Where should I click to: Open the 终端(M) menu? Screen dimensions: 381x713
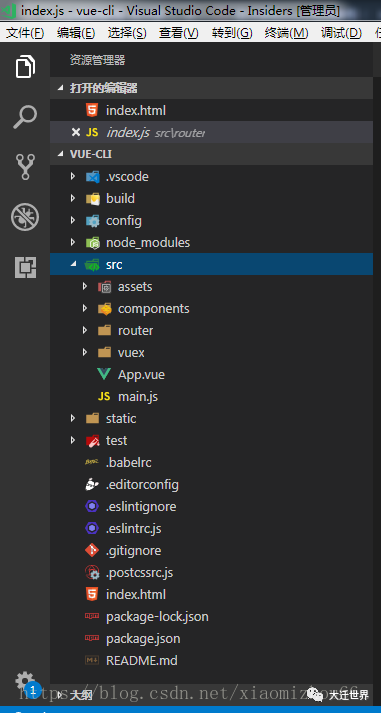286,33
